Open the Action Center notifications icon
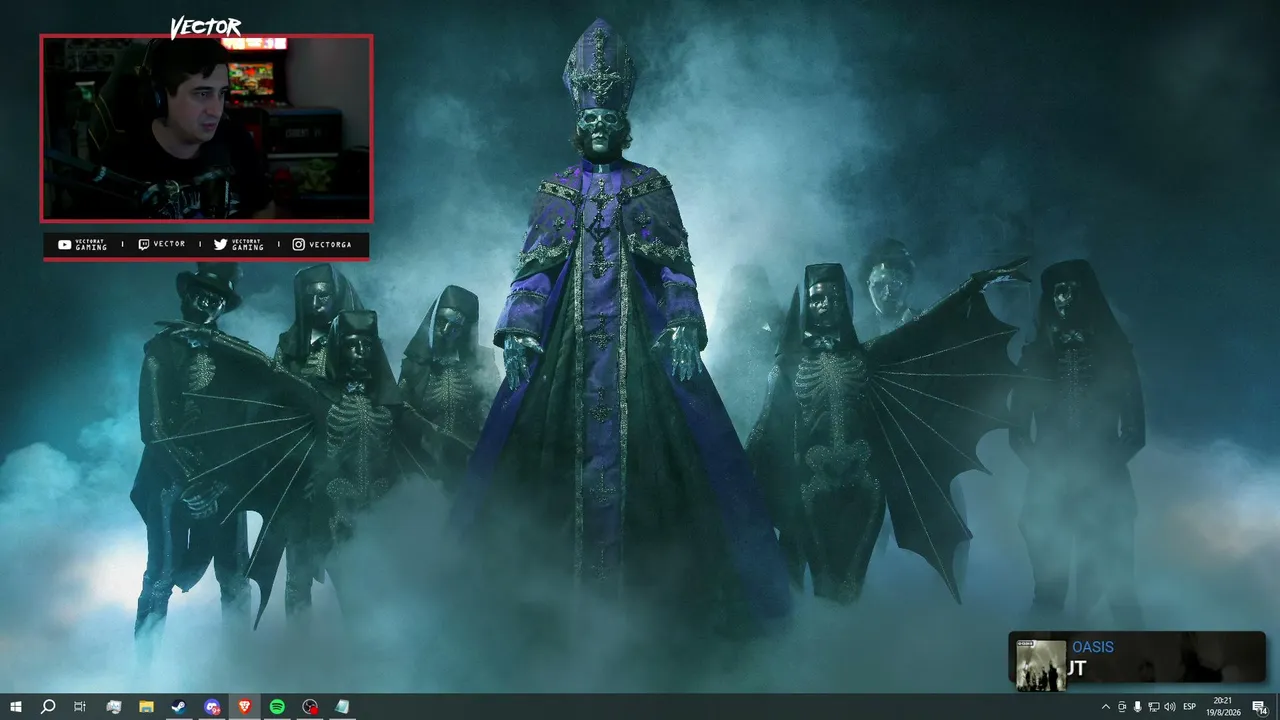This screenshot has height=720, width=1280. tap(1259, 707)
